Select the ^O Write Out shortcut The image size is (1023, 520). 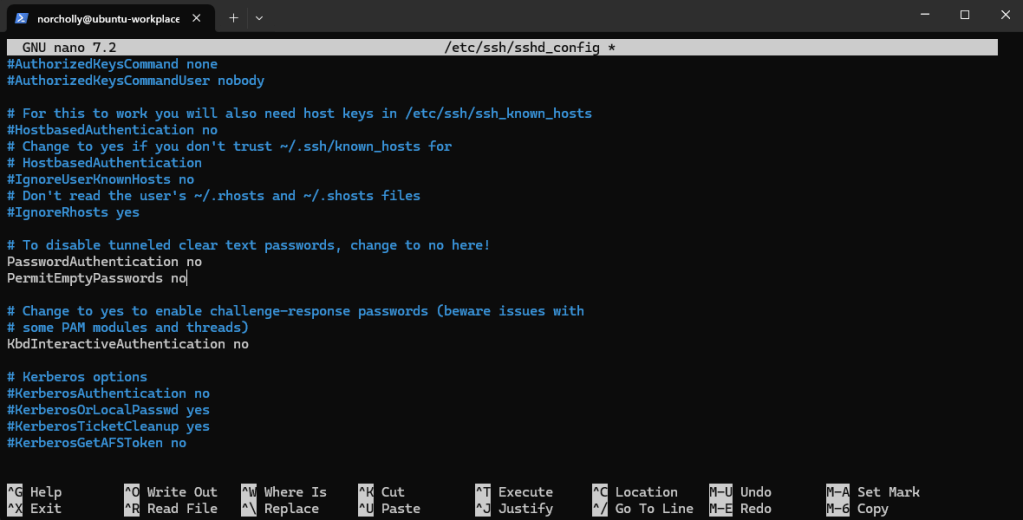(x=170, y=492)
